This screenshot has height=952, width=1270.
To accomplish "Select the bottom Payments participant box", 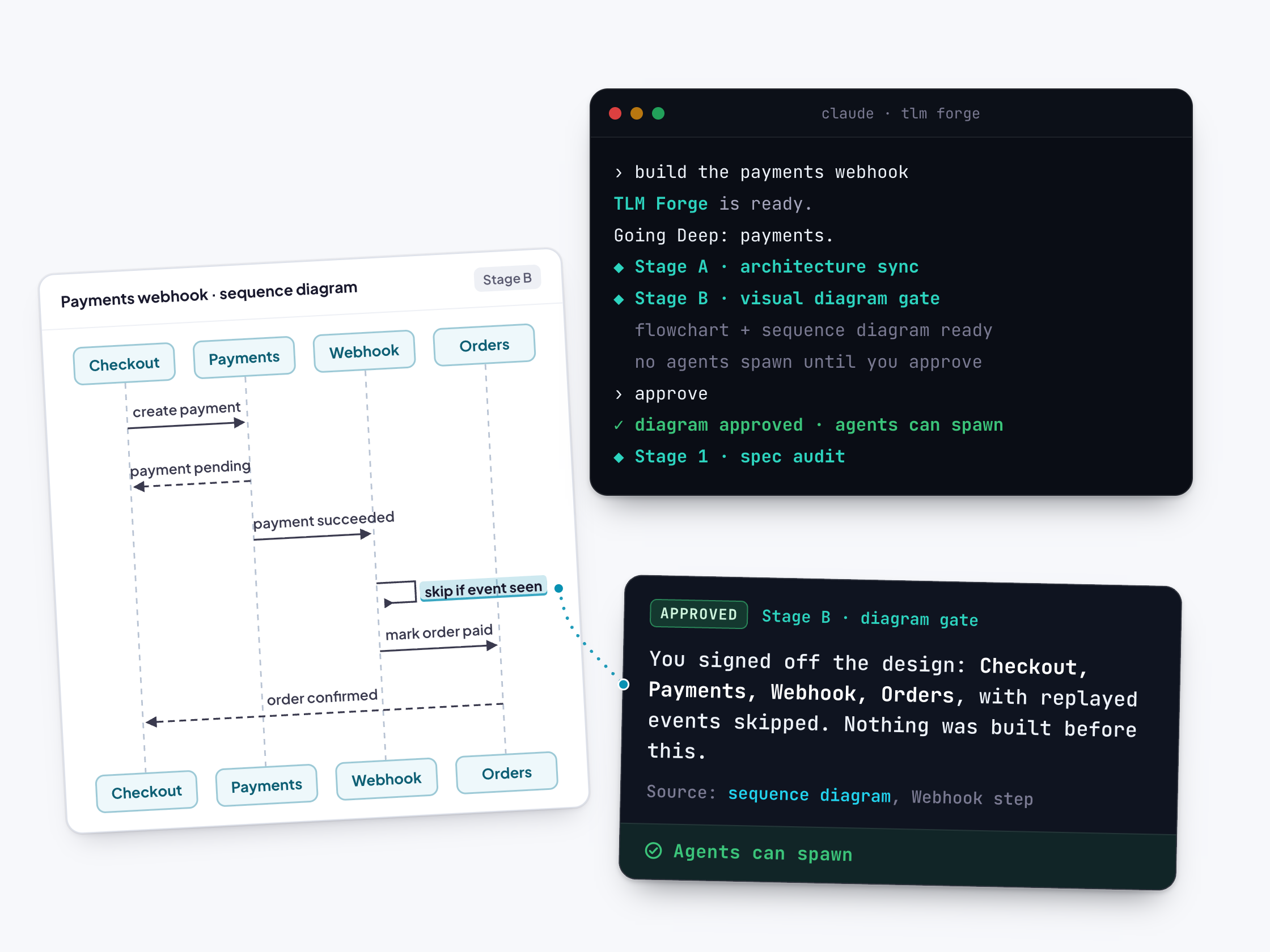I will (x=266, y=785).
